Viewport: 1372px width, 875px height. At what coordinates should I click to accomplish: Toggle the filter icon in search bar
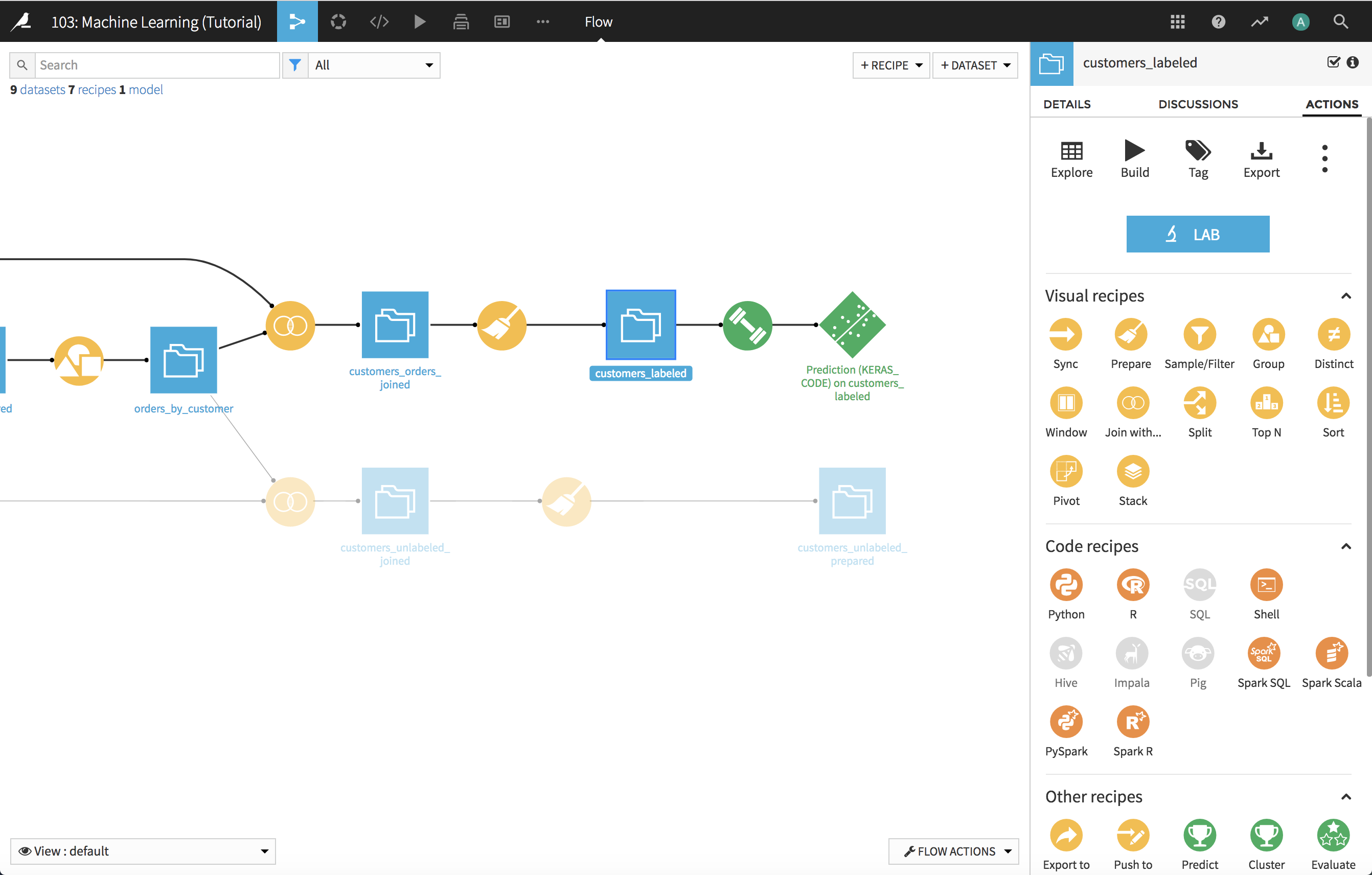point(295,64)
